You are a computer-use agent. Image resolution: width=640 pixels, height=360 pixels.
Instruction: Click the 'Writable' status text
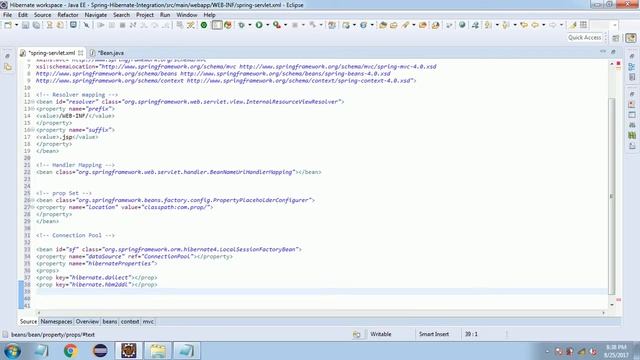point(381,334)
